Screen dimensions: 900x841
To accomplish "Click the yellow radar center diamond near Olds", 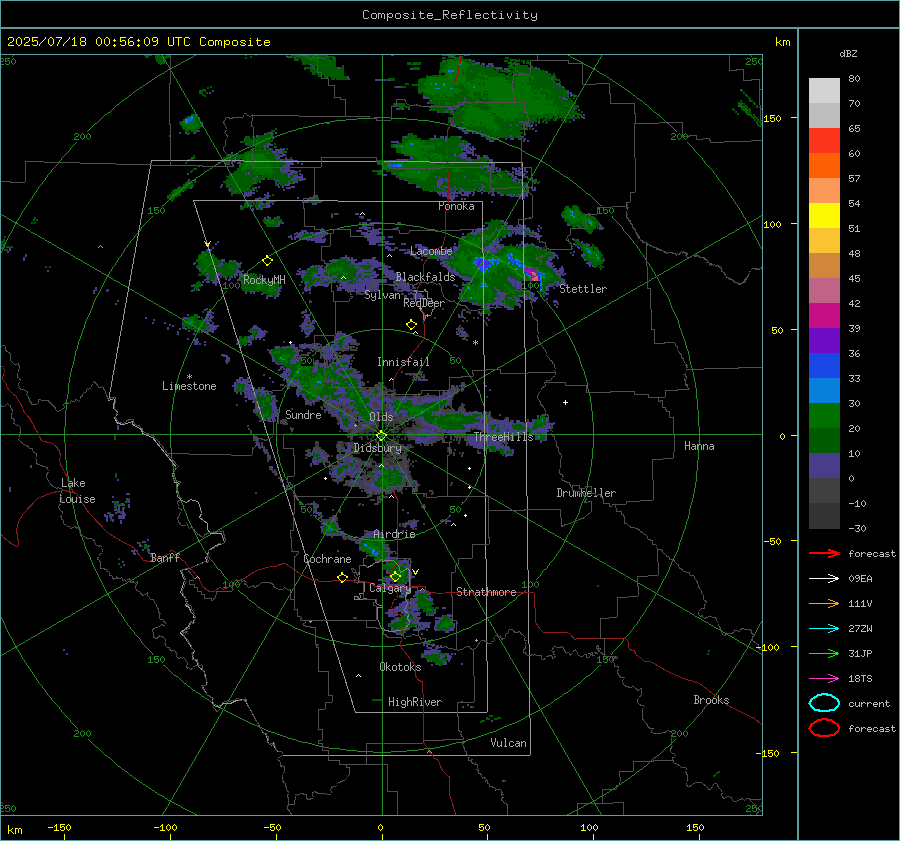I will pyautogui.click(x=381, y=436).
